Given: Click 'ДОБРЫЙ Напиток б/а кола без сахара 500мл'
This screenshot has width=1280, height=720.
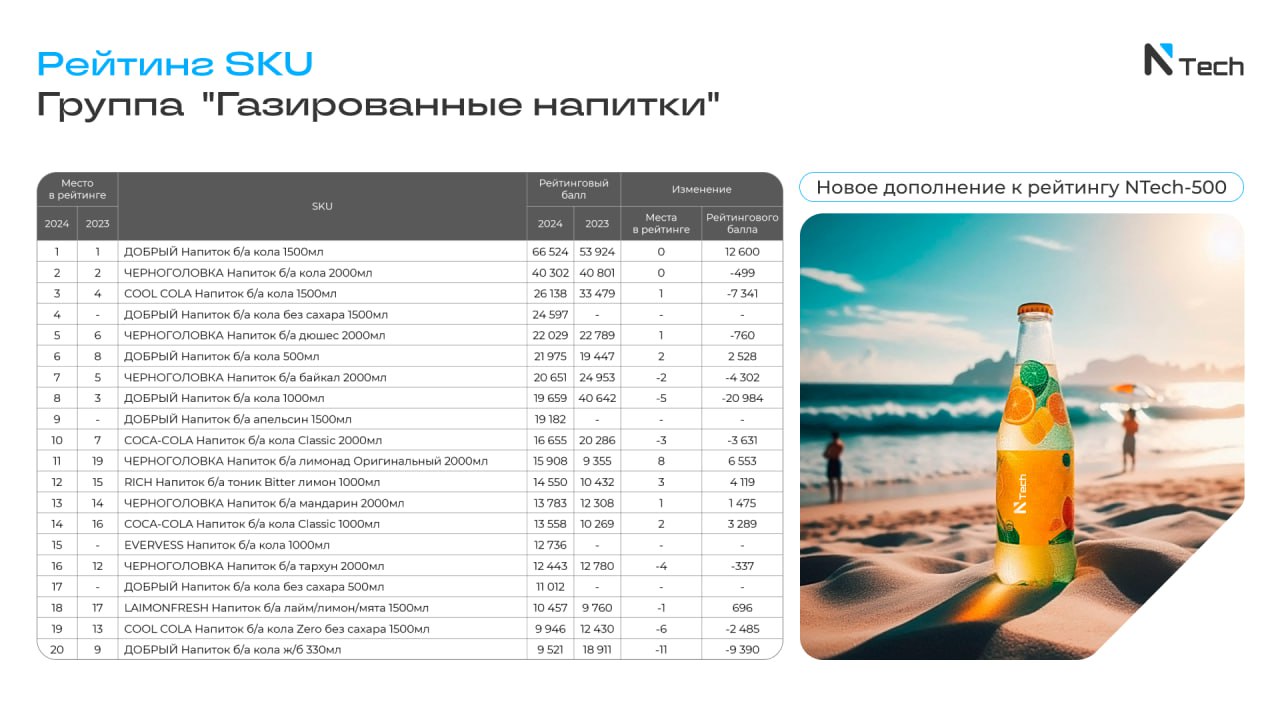Looking at the screenshot, I should pyautogui.click(x=253, y=588).
